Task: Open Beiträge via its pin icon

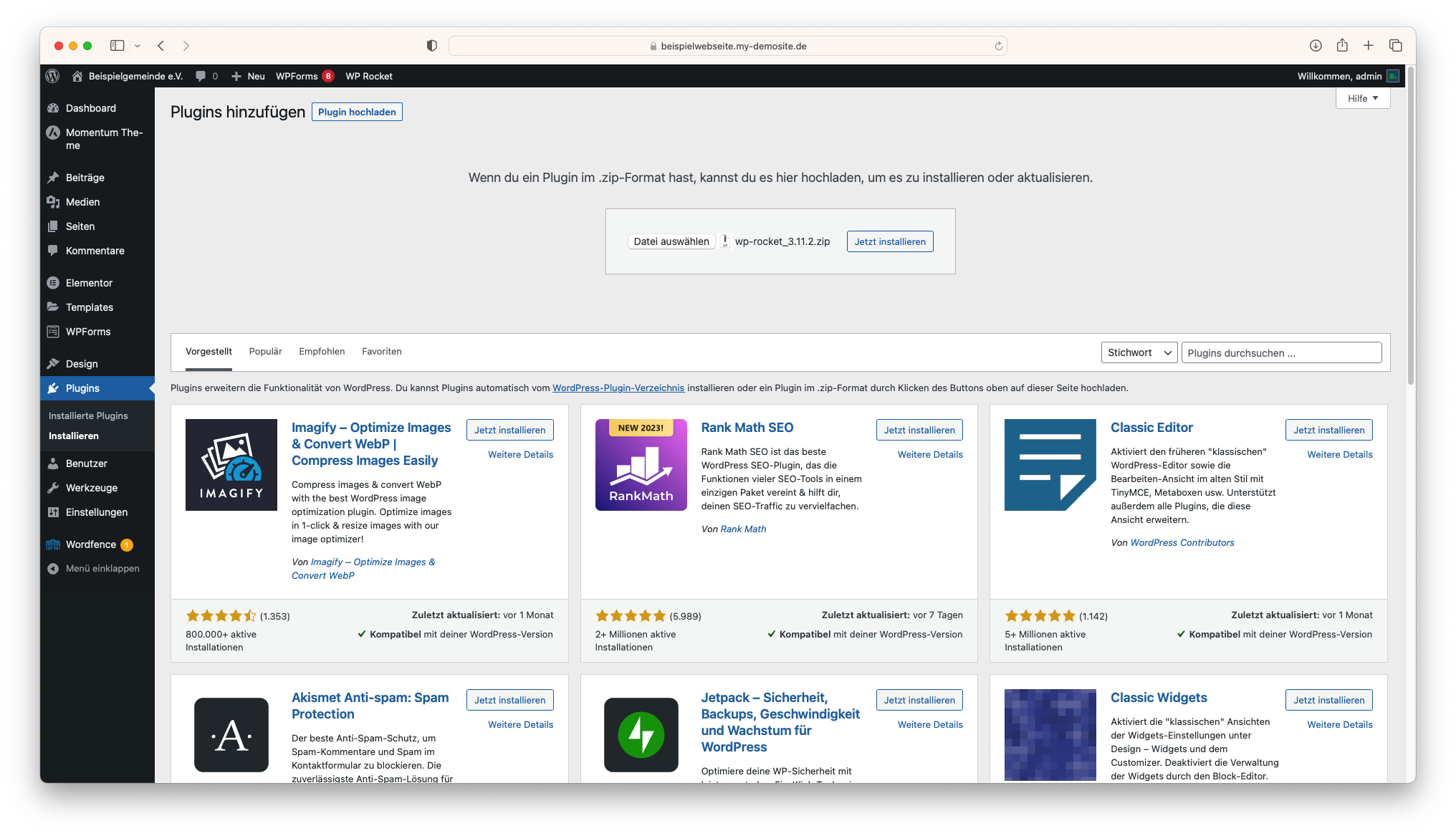Action: click(53, 178)
